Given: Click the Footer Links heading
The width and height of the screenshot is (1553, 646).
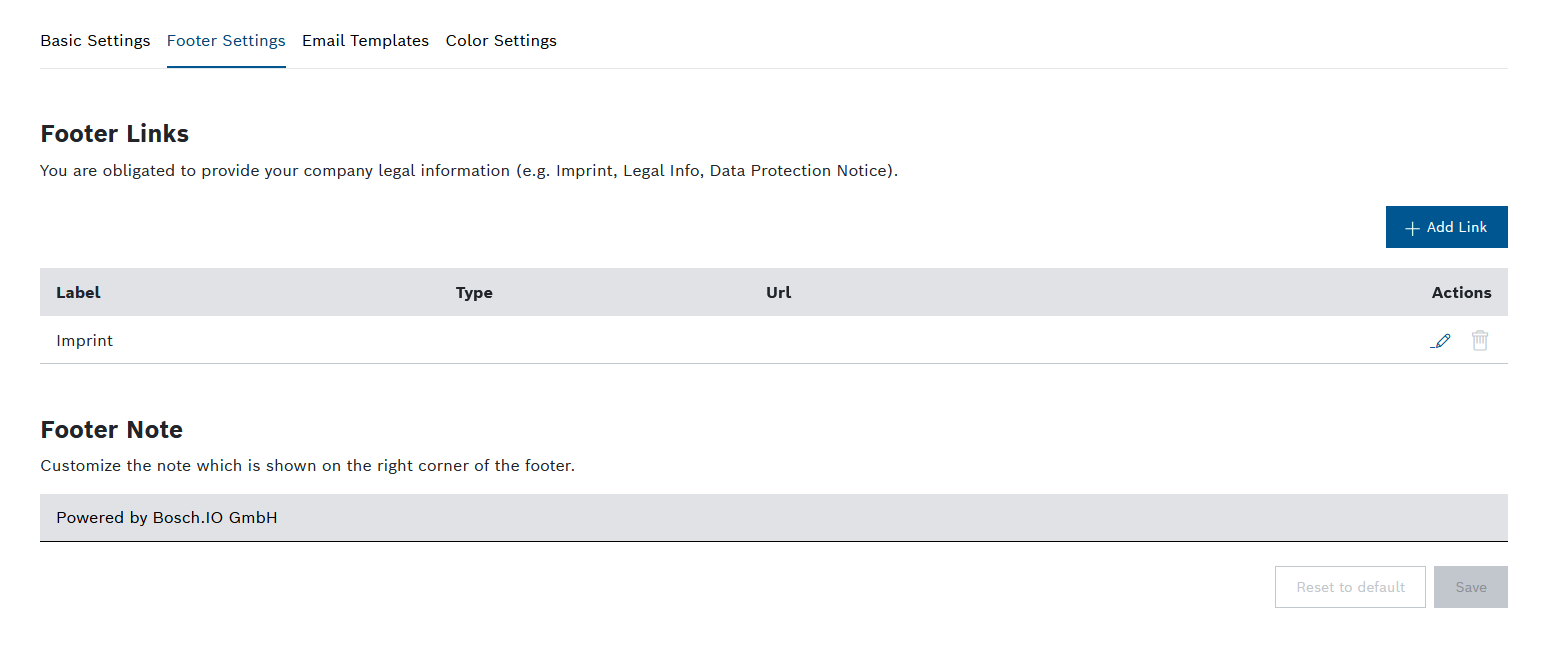Looking at the screenshot, I should 114,134.
